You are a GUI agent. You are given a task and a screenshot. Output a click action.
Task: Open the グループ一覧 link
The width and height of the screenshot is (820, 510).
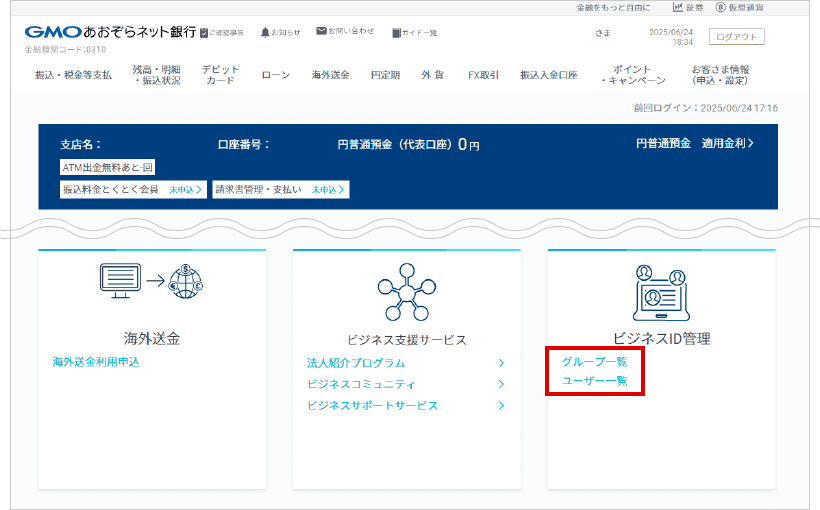coord(595,361)
